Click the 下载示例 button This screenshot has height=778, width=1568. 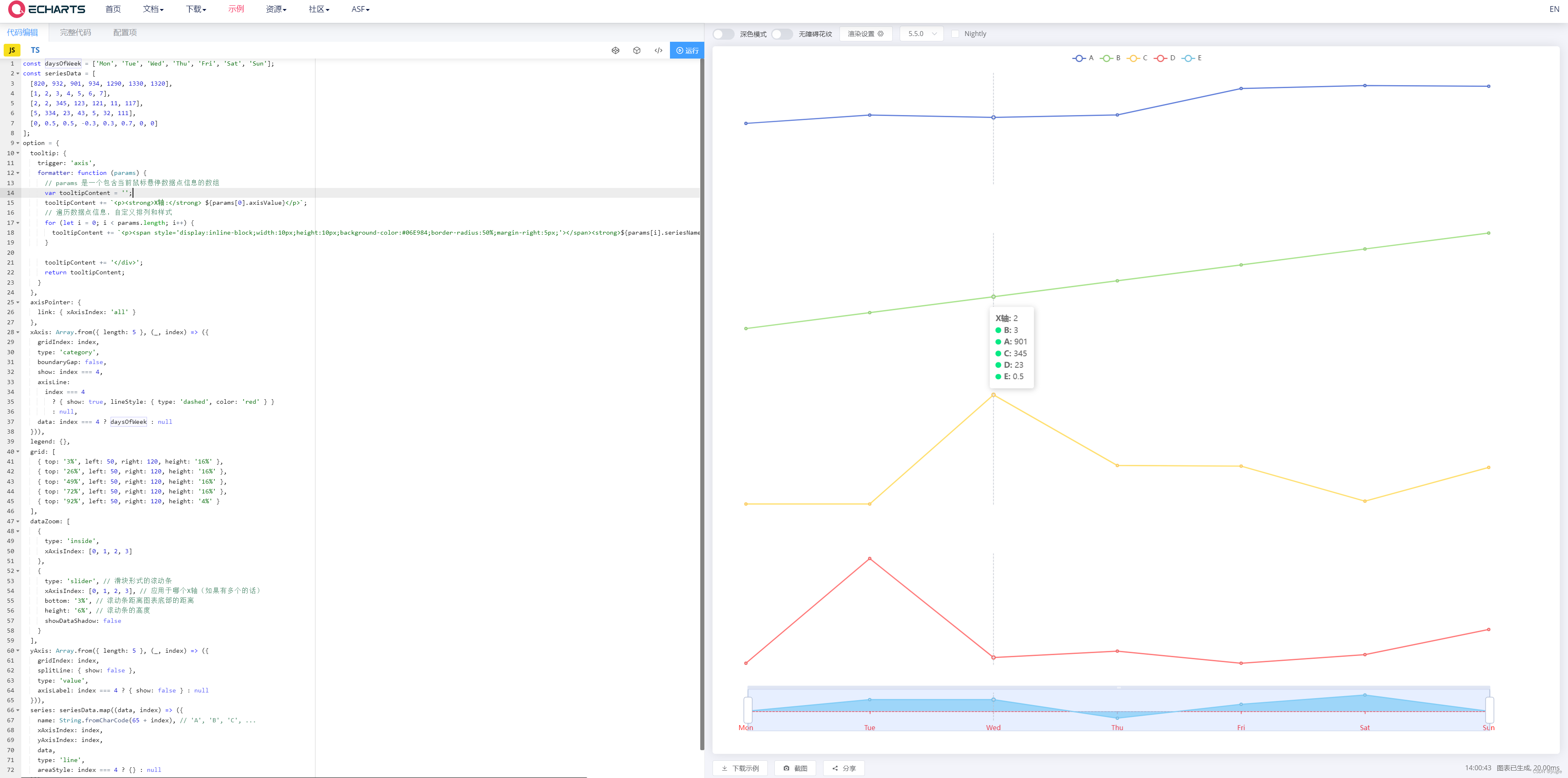pos(740,768)
